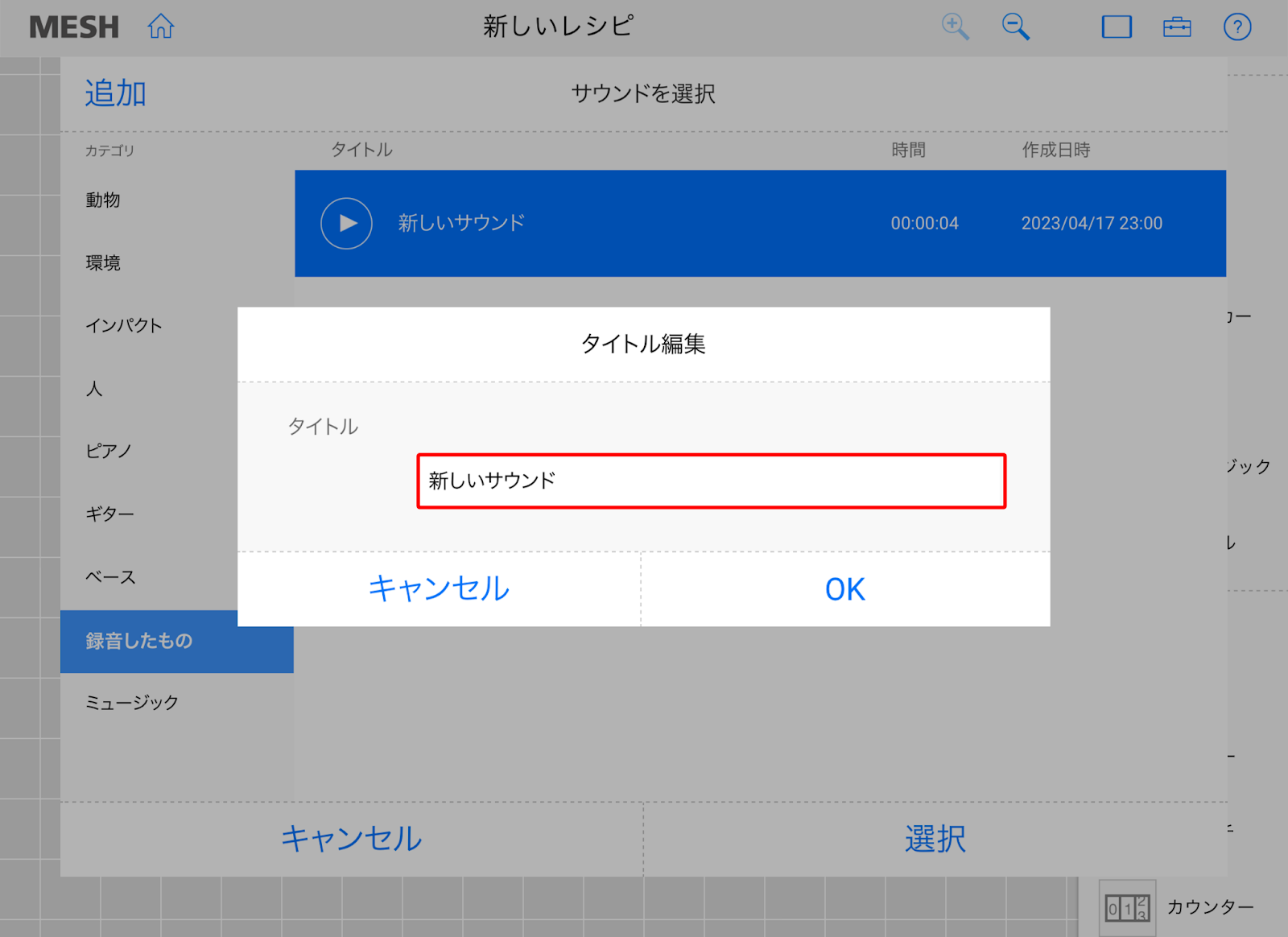This screenshot has width=1288, height=937.
Task: Select the 動物 category
Action: point(103,200)
